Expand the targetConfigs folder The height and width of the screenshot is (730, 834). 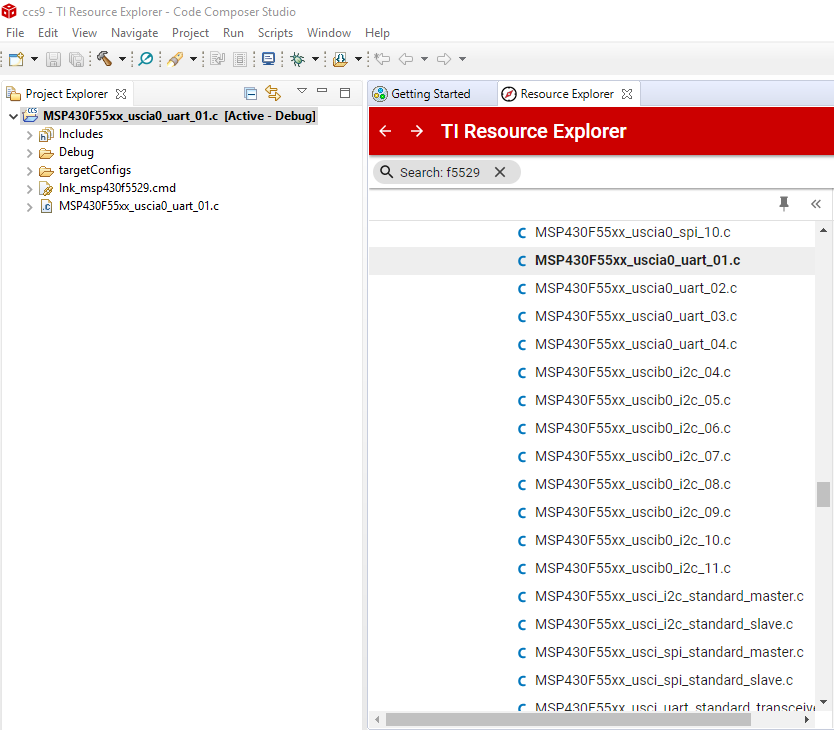[x=30, y=171]
